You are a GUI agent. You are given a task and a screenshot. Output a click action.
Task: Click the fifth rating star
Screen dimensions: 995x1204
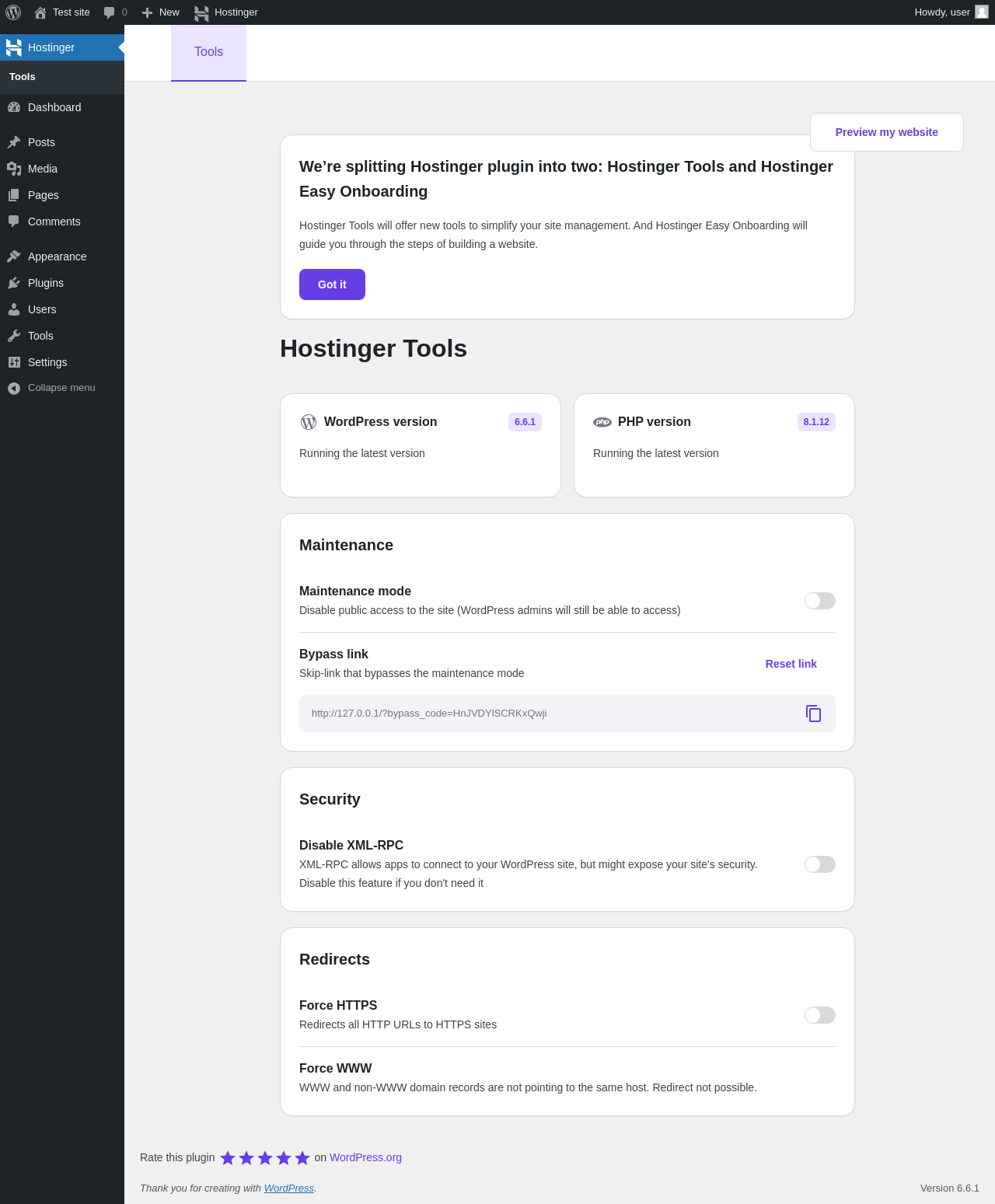click(x=302, y=1158)
